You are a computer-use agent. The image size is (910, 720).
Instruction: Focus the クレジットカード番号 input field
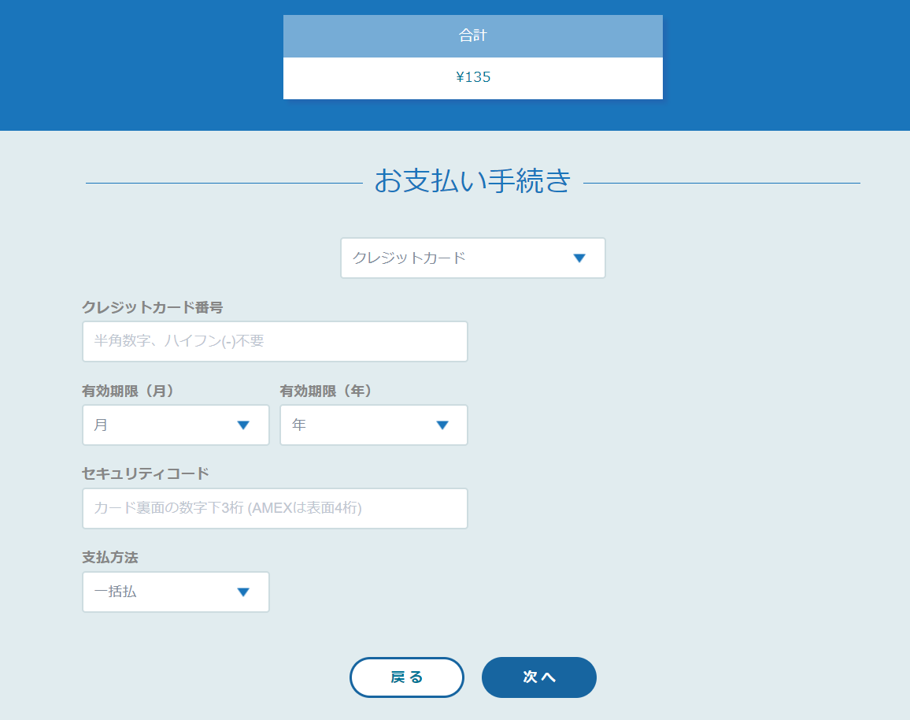[x=275, y=341]
